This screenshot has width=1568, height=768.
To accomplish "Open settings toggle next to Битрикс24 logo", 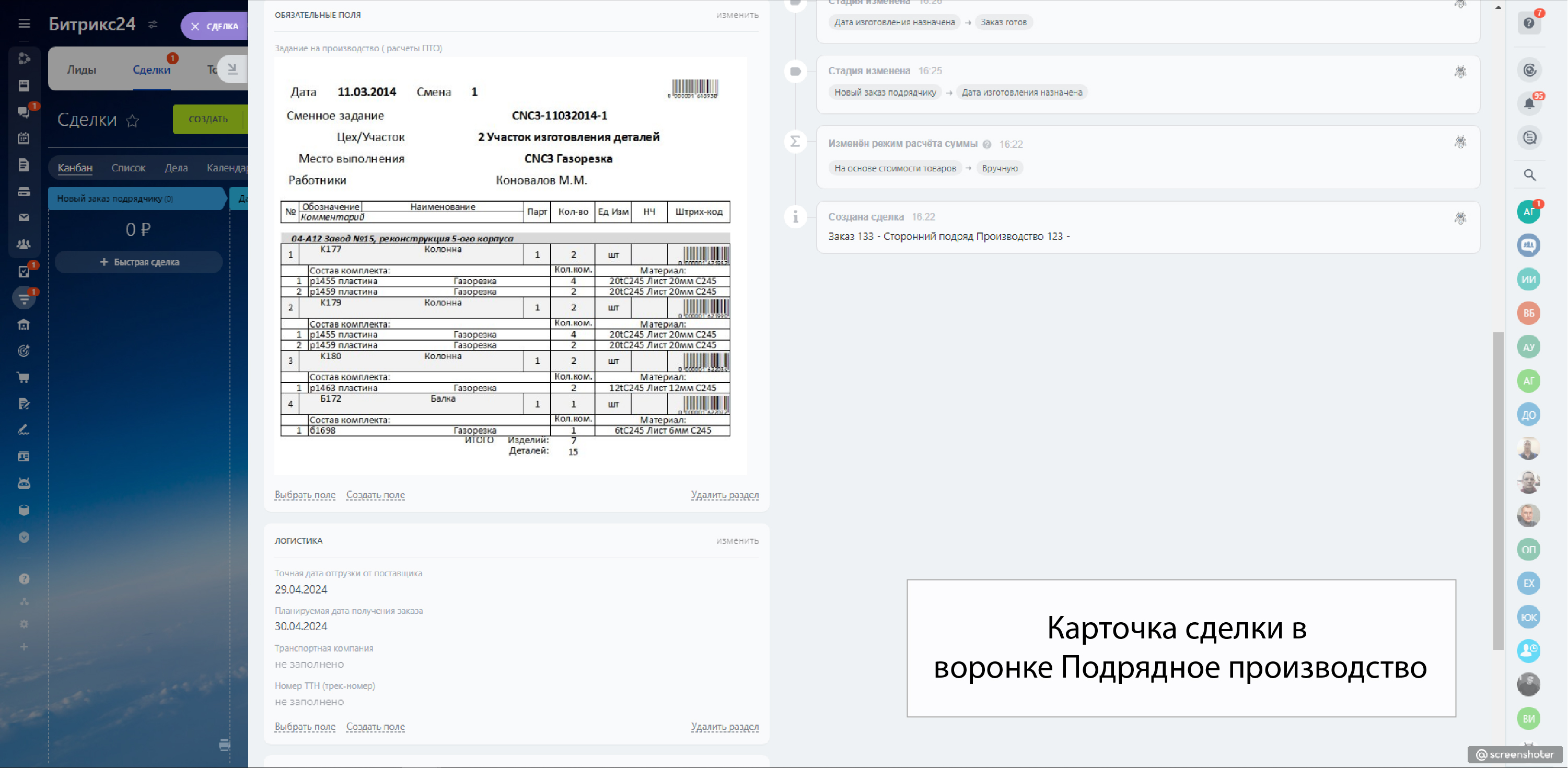I will coord(153,25).
